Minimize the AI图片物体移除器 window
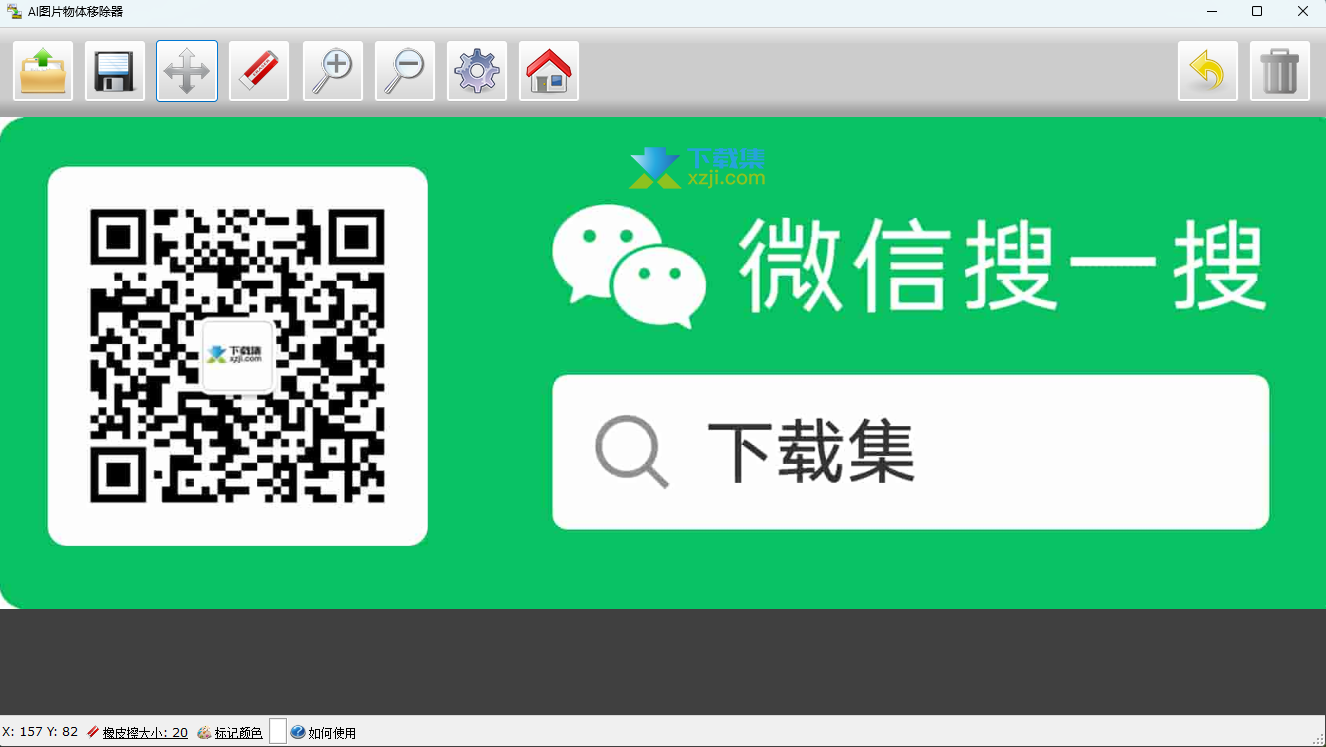 [x=1211, y=12]
